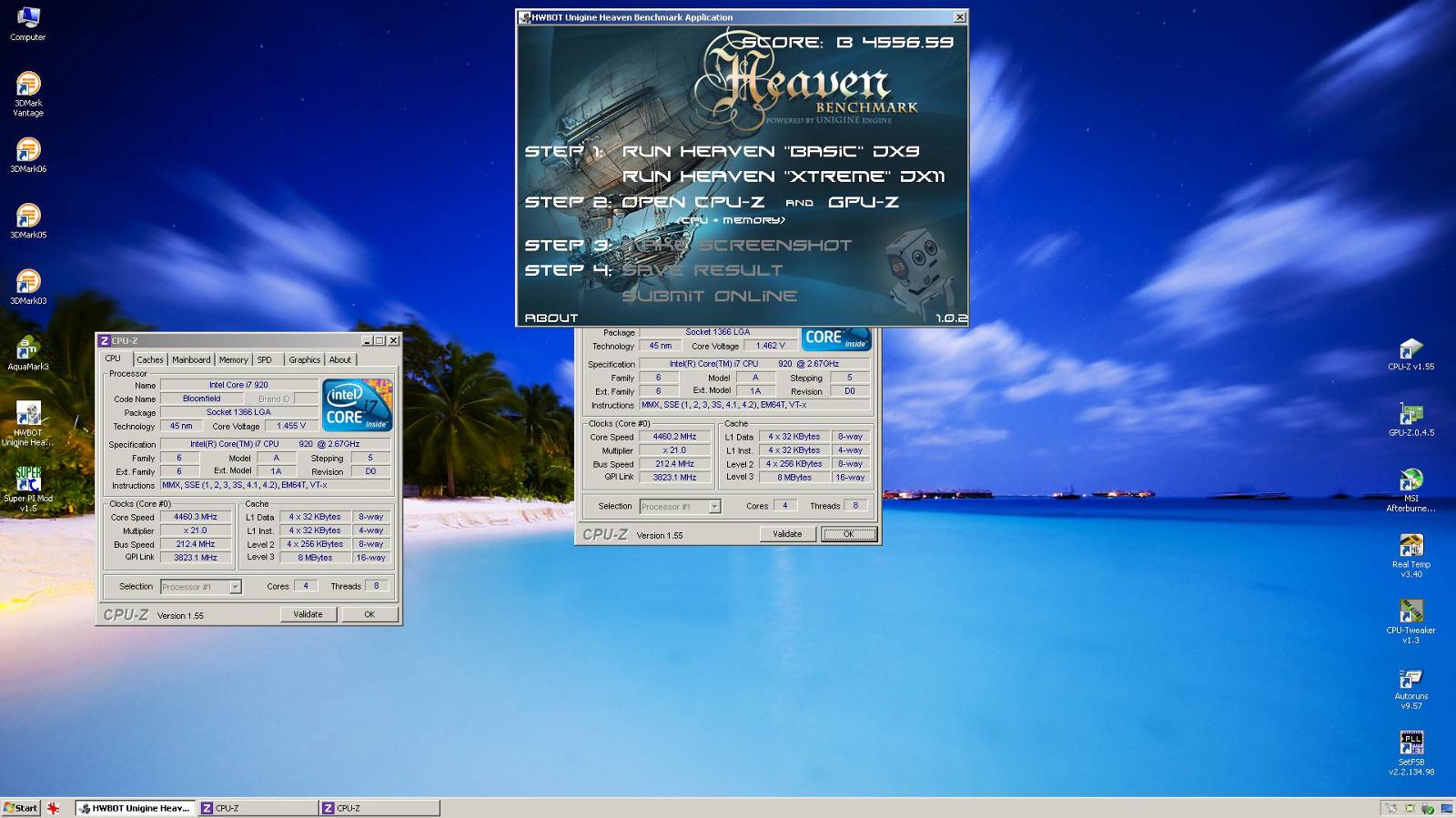Run Heaven "Basic" DX9 benchmark
Image resolution: width=1456 pixels, height=818 pixels.
point(771,151)
